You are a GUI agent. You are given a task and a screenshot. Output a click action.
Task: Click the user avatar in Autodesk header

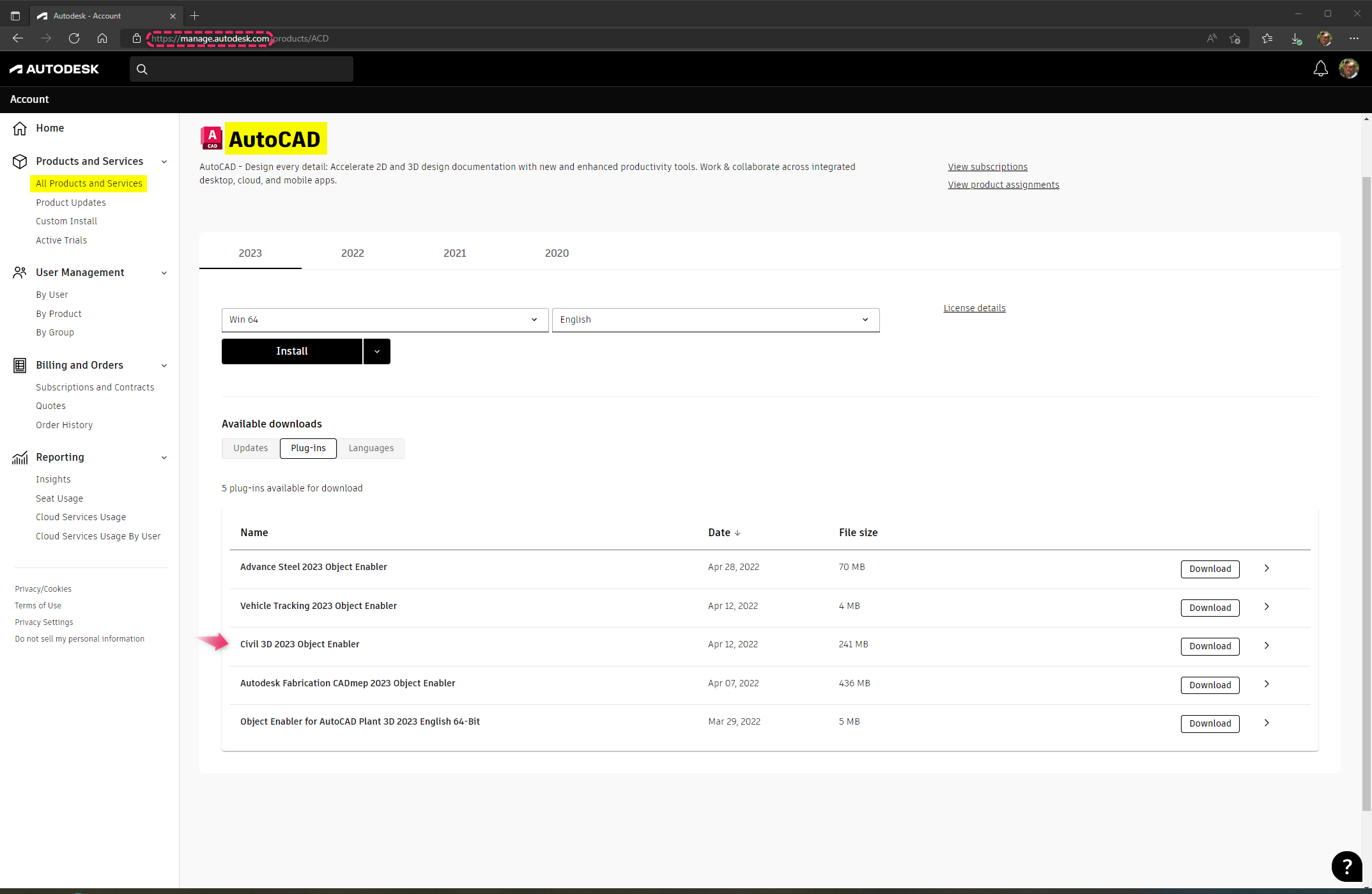(1348, 68)
